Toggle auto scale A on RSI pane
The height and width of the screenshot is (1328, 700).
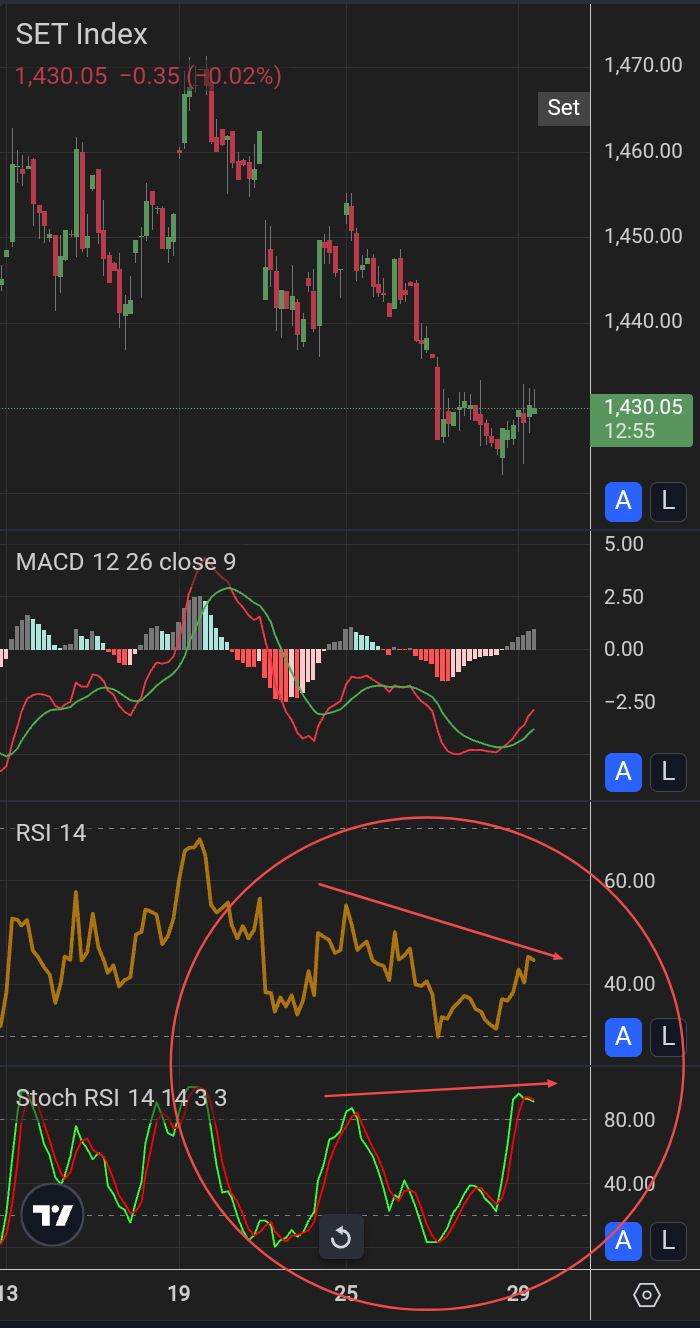[623, 1037]
